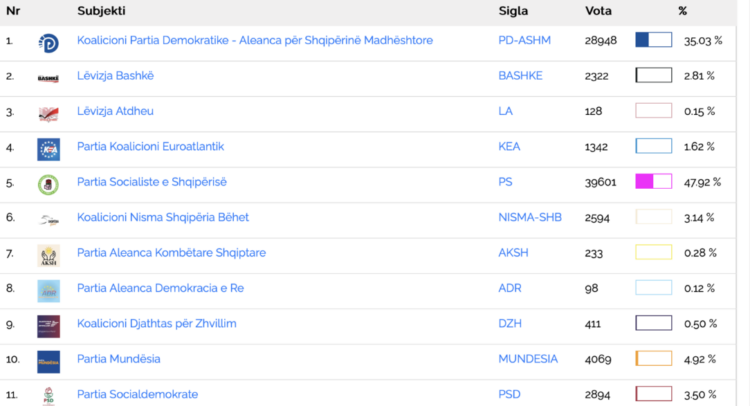
Task: Click the Djathtas për Zhvillim logo
Action: (48, 326)
